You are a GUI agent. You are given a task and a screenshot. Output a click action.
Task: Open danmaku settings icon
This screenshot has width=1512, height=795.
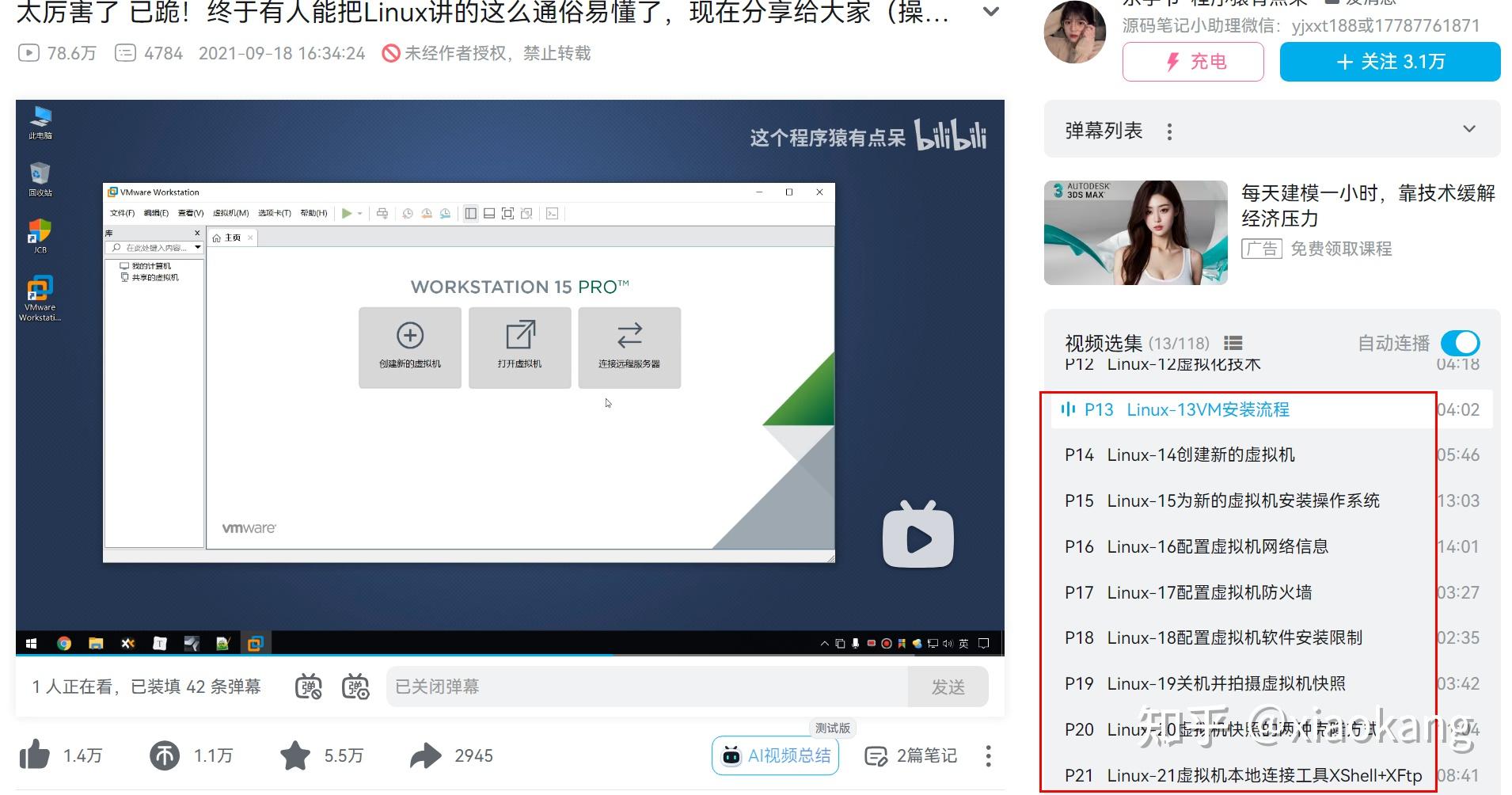tap(355, 687)
